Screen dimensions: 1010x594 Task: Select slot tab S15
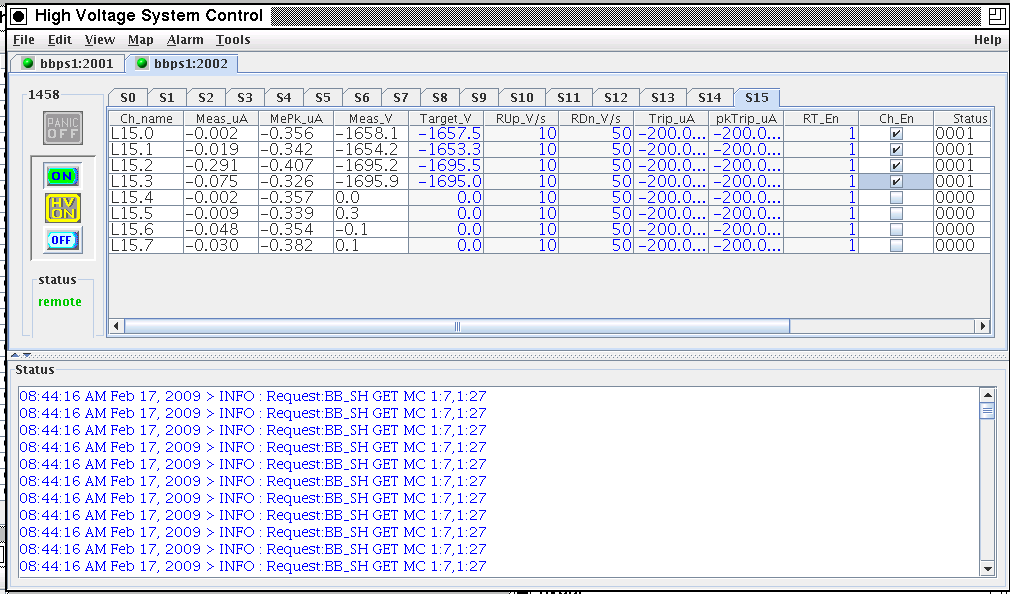click(757, 97)
